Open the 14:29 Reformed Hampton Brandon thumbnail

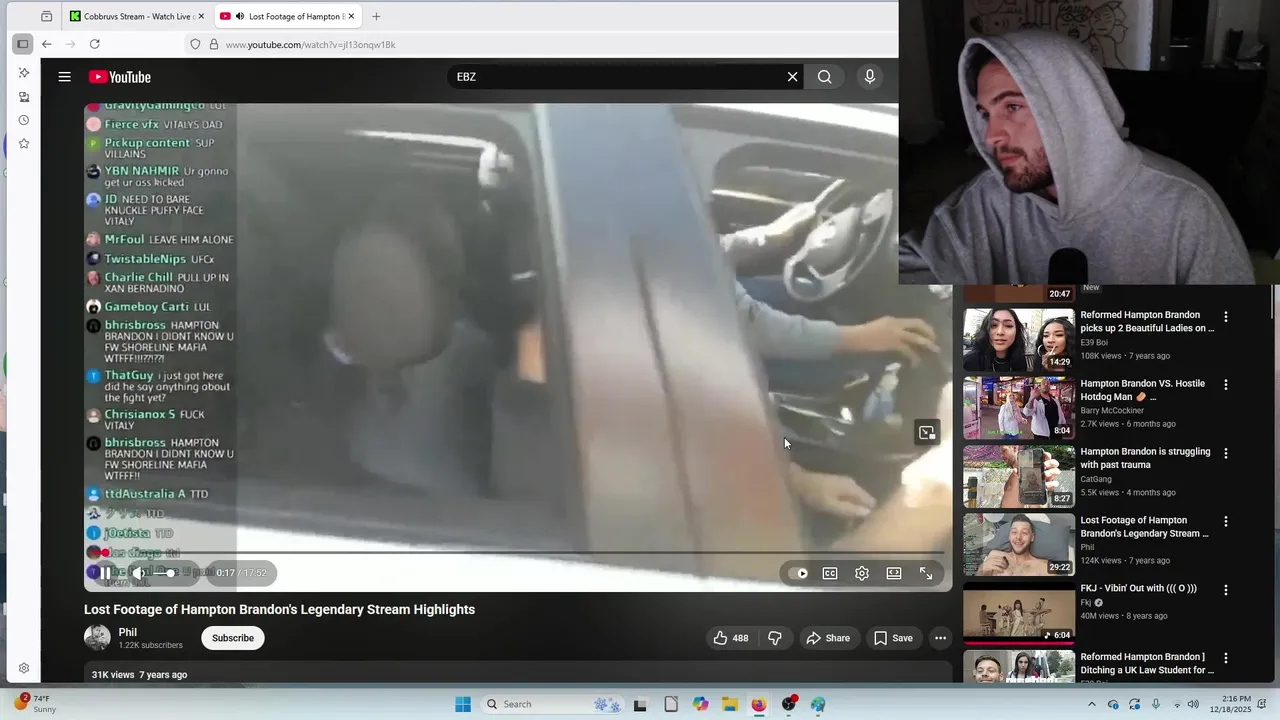pos(1019,339)
